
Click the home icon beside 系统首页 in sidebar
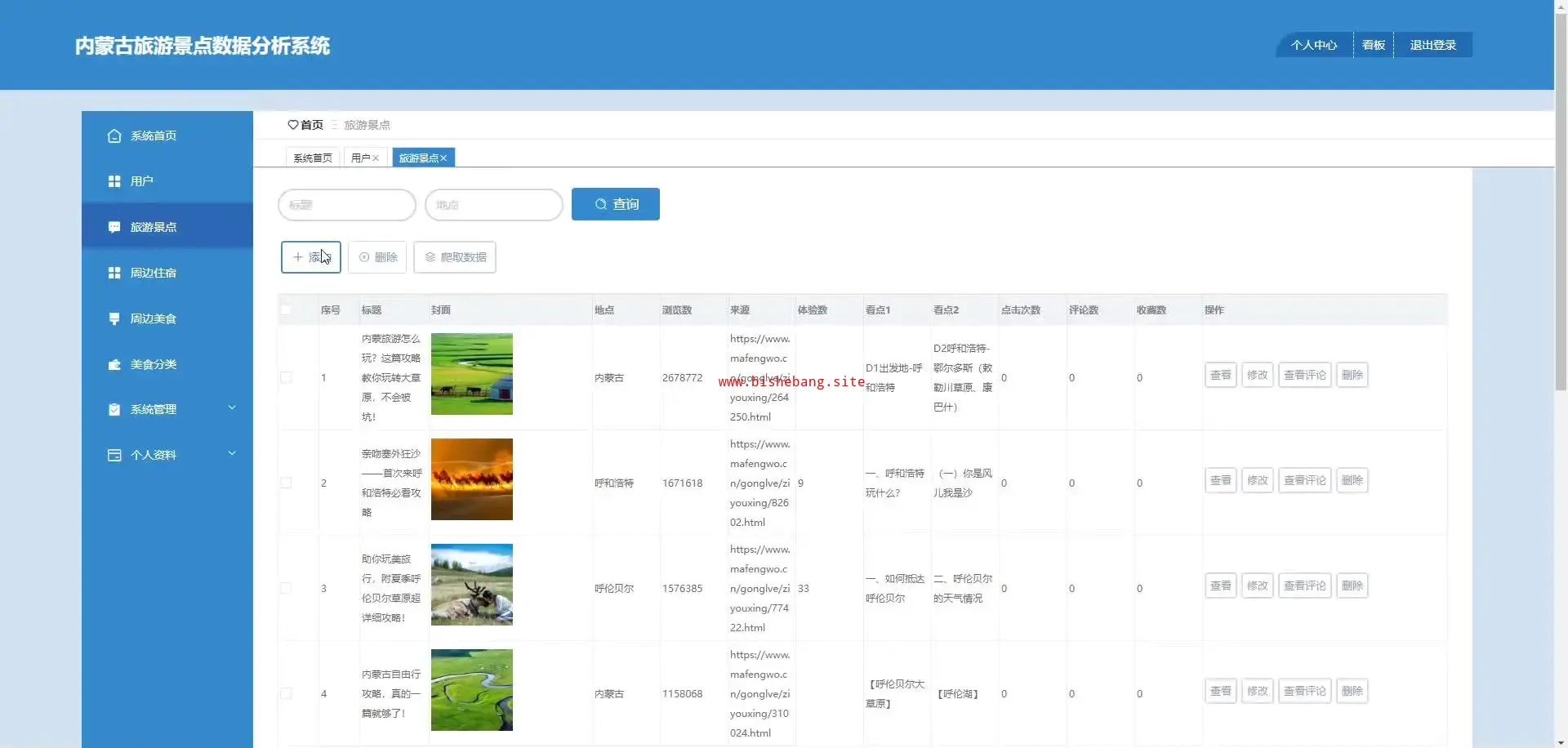(x=114, y=136)
